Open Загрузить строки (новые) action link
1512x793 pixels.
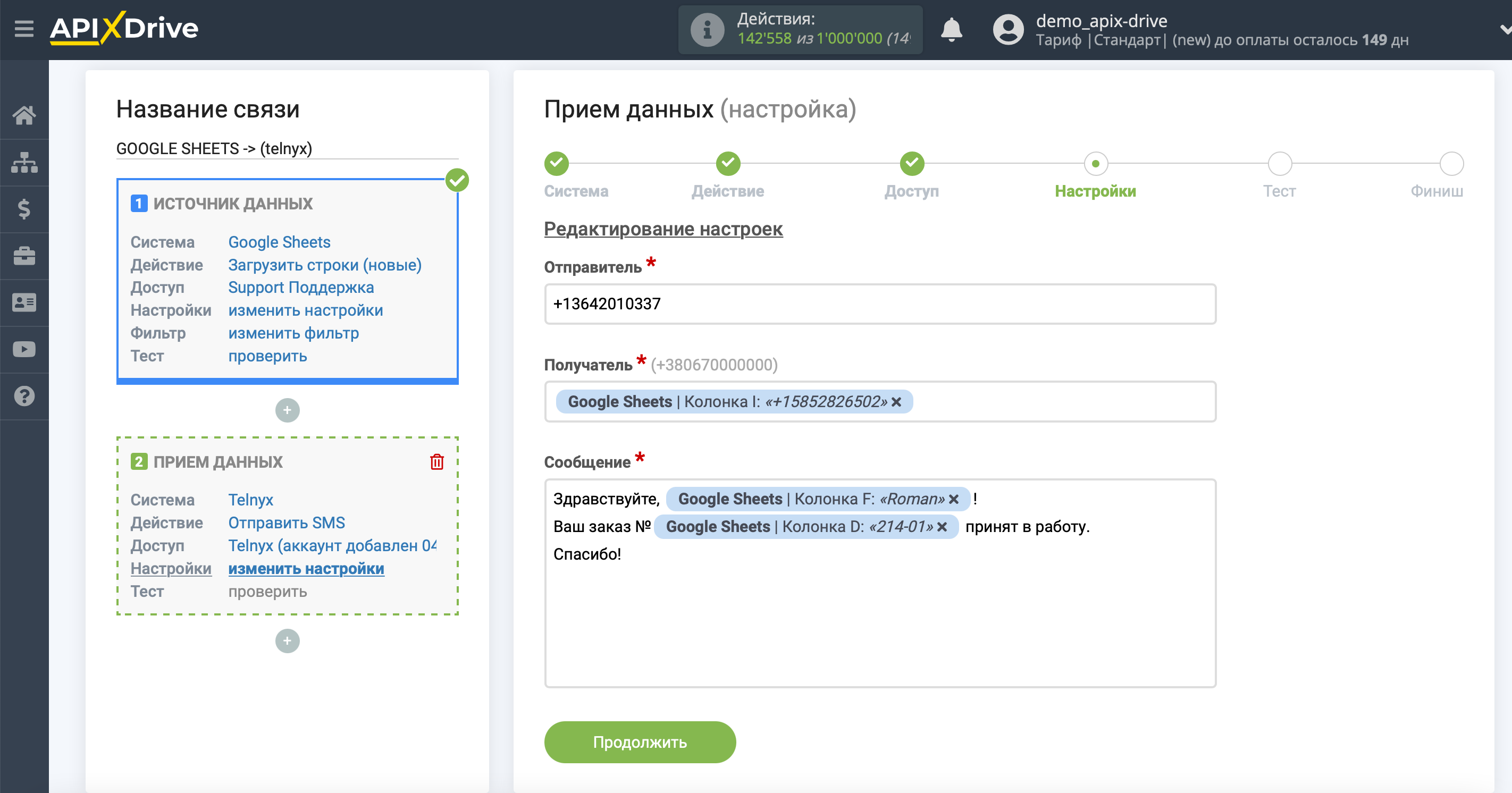(x=325, y=265)
